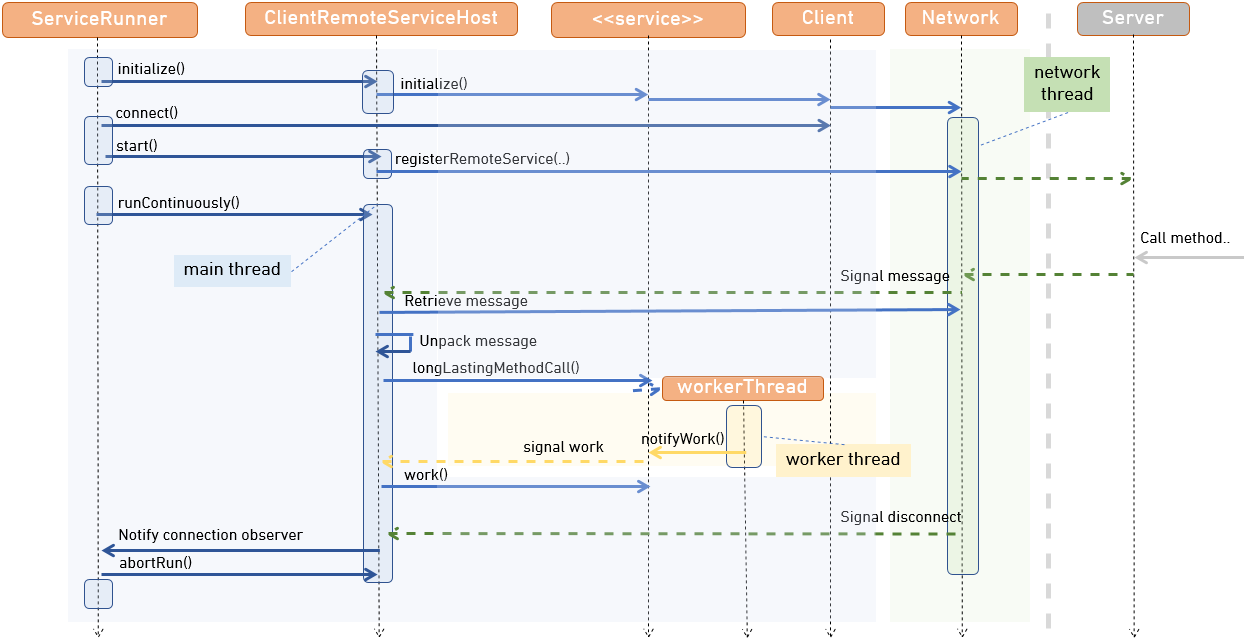This screenshot has height=643, width=1244.
Task: Select the Retrieve message arrow label
Action: tap(466, 300)
